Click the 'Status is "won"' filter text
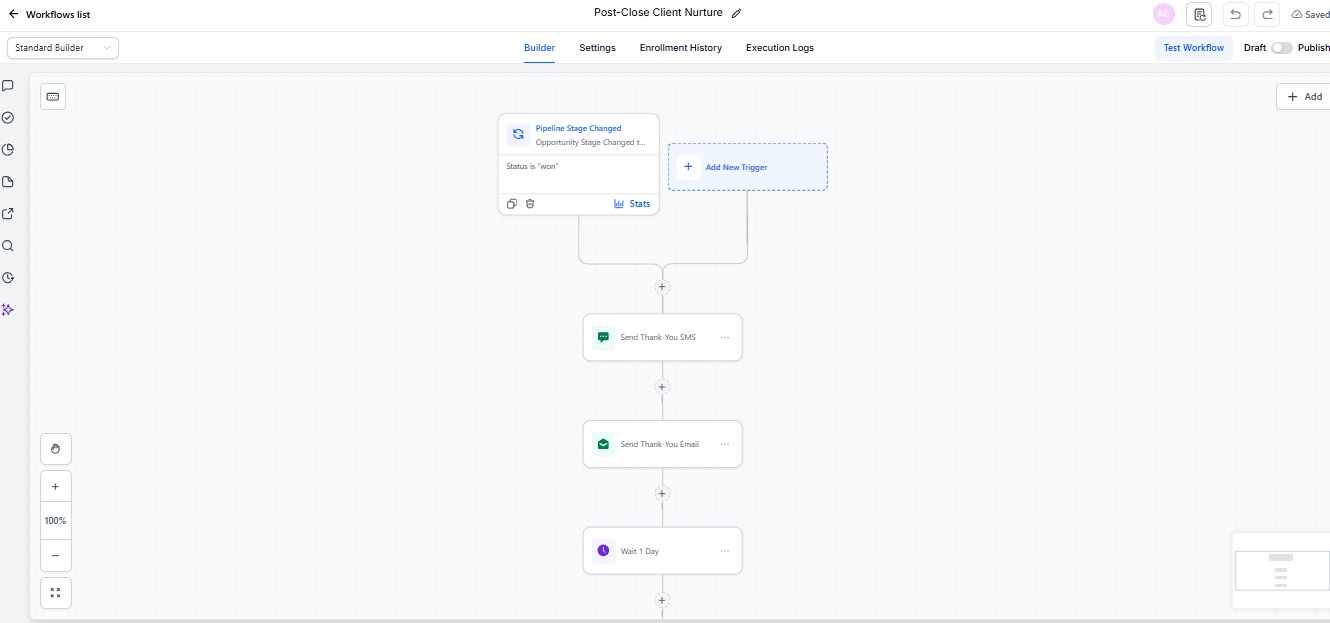Screen dimensions: 1330x623 (x=532, y=166)
